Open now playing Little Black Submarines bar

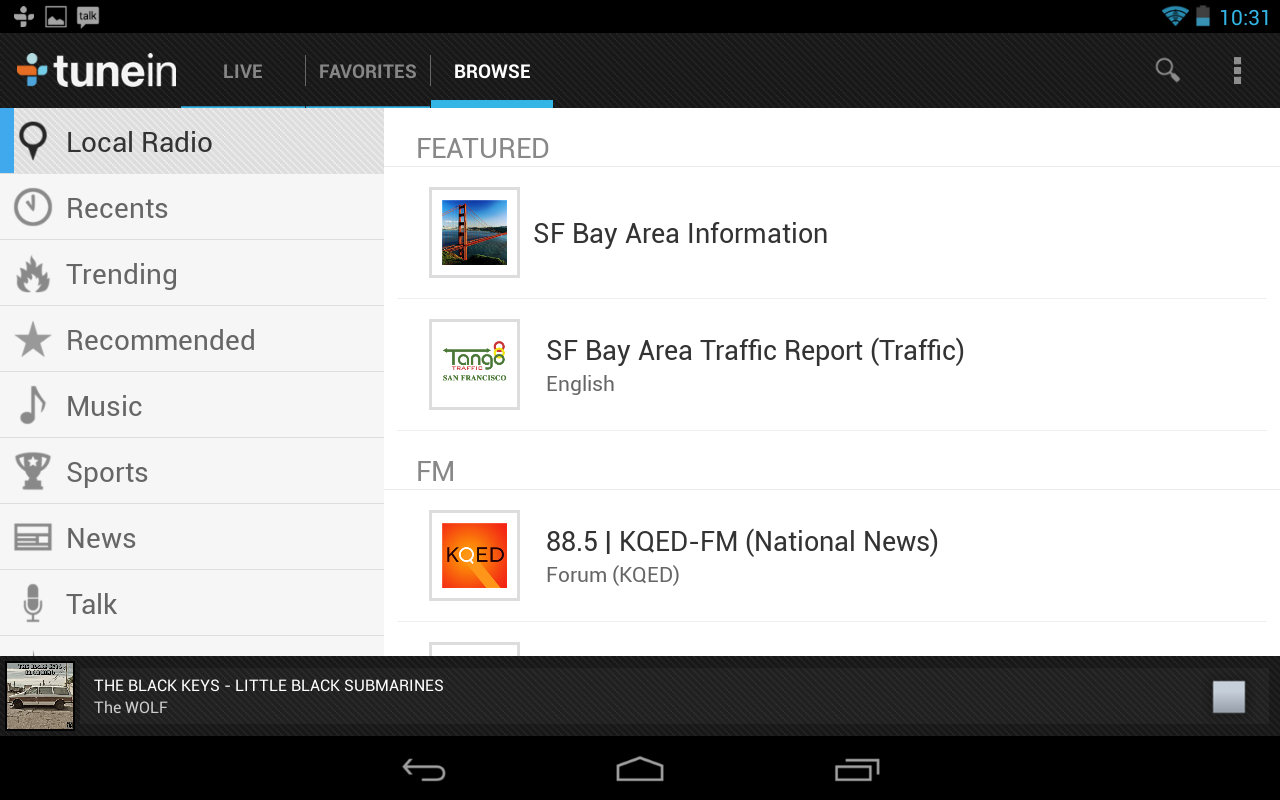640,696
